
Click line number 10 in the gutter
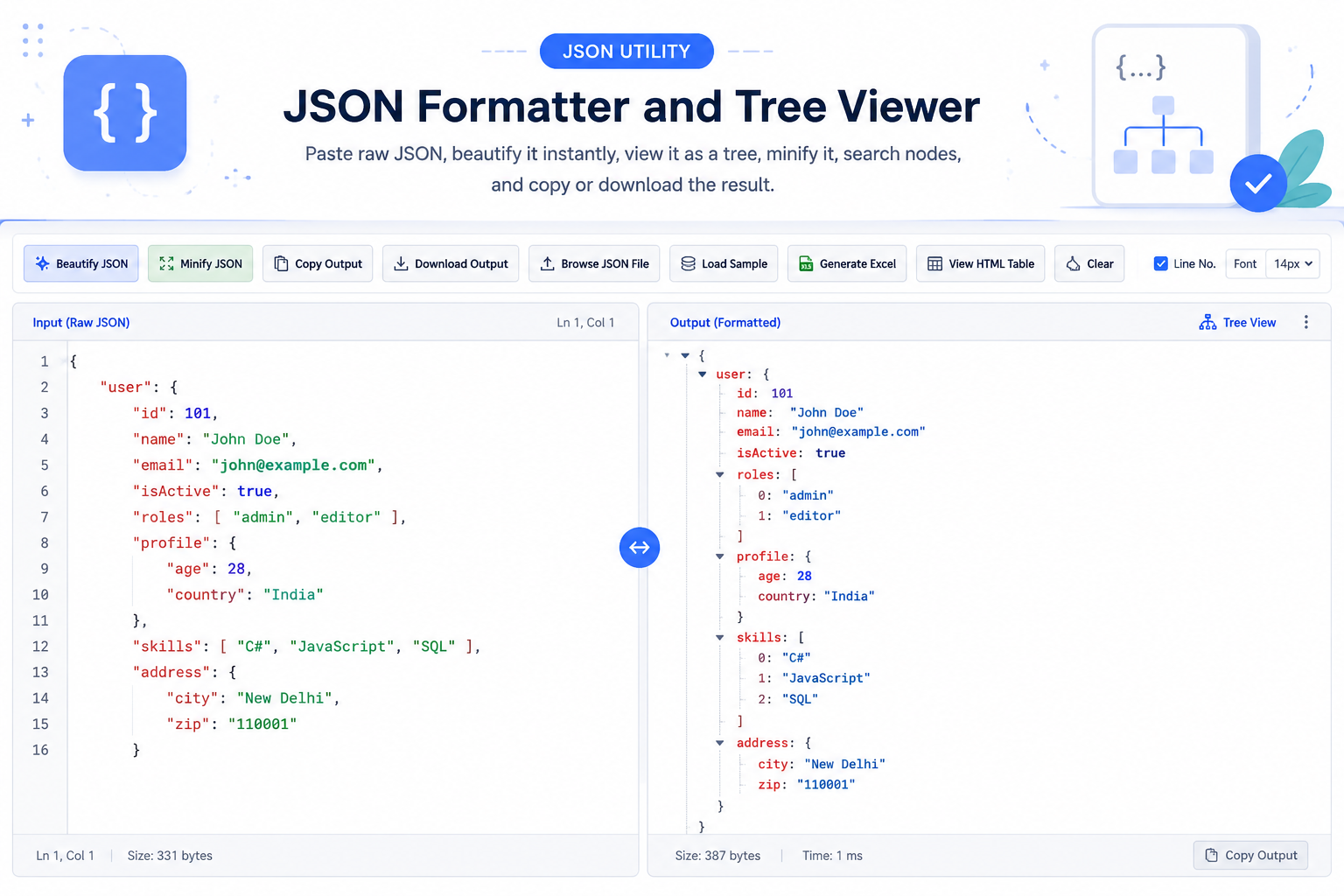40,595
